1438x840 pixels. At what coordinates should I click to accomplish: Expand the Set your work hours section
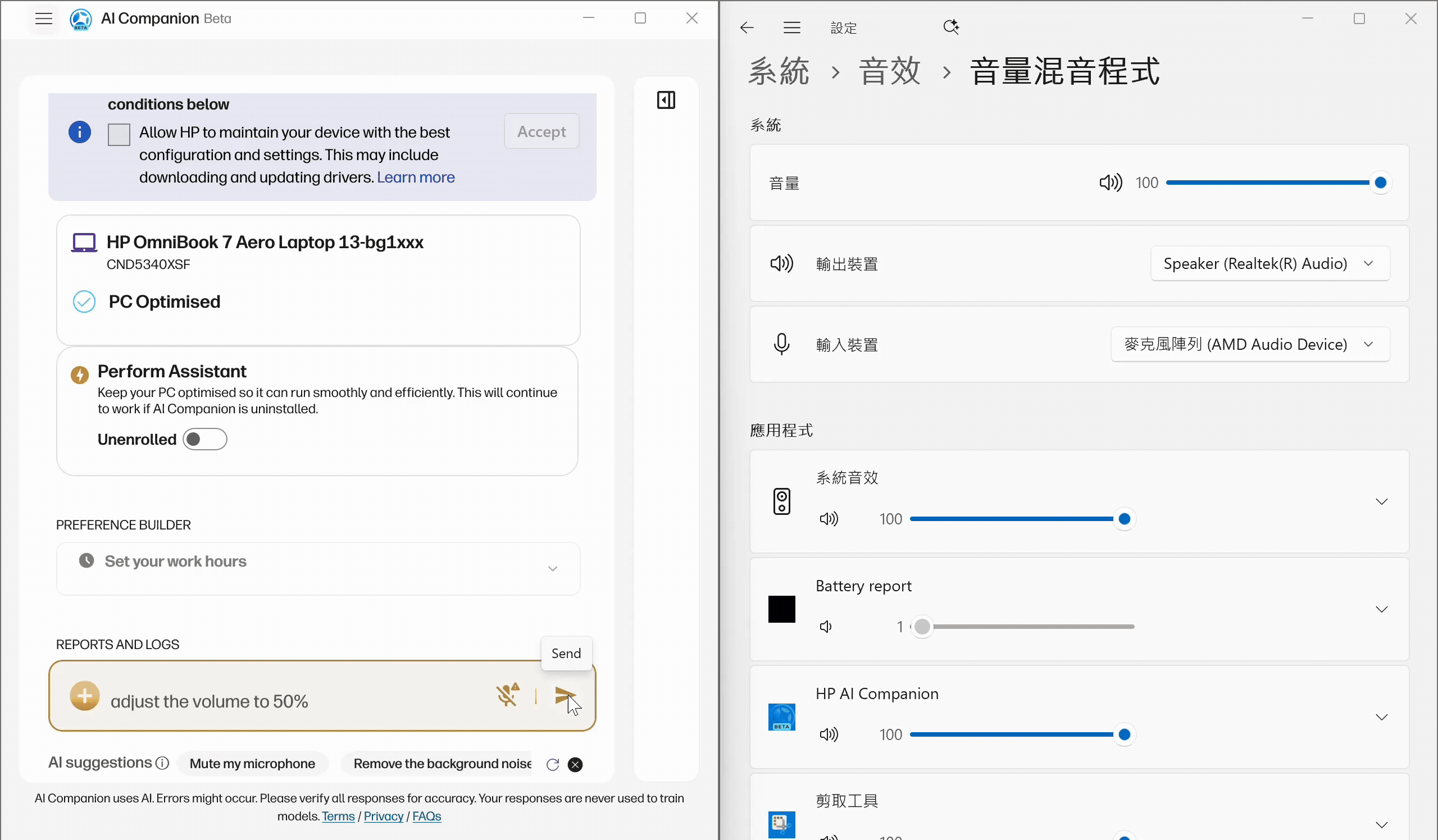pos(552,569)
